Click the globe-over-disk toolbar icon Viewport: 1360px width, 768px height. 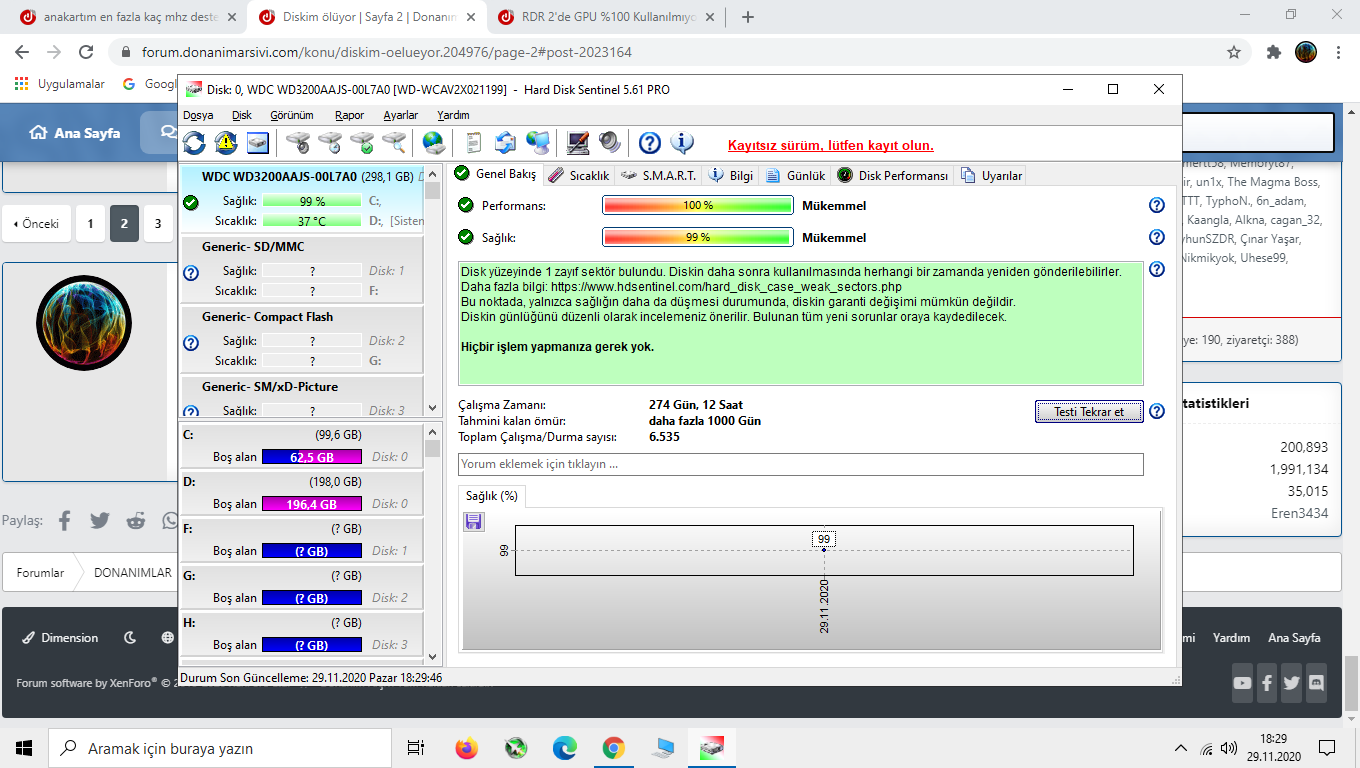(433, 143)
